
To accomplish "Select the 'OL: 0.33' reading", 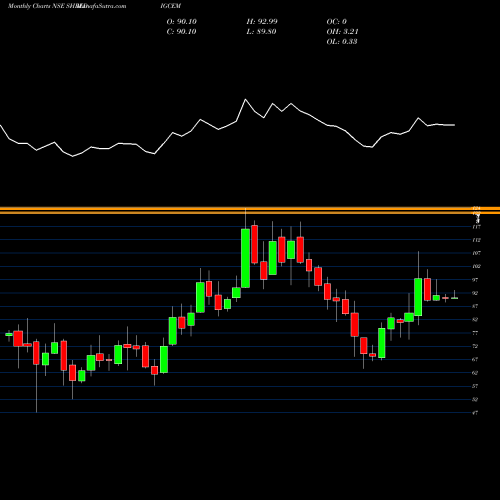I will coord(342,41).
